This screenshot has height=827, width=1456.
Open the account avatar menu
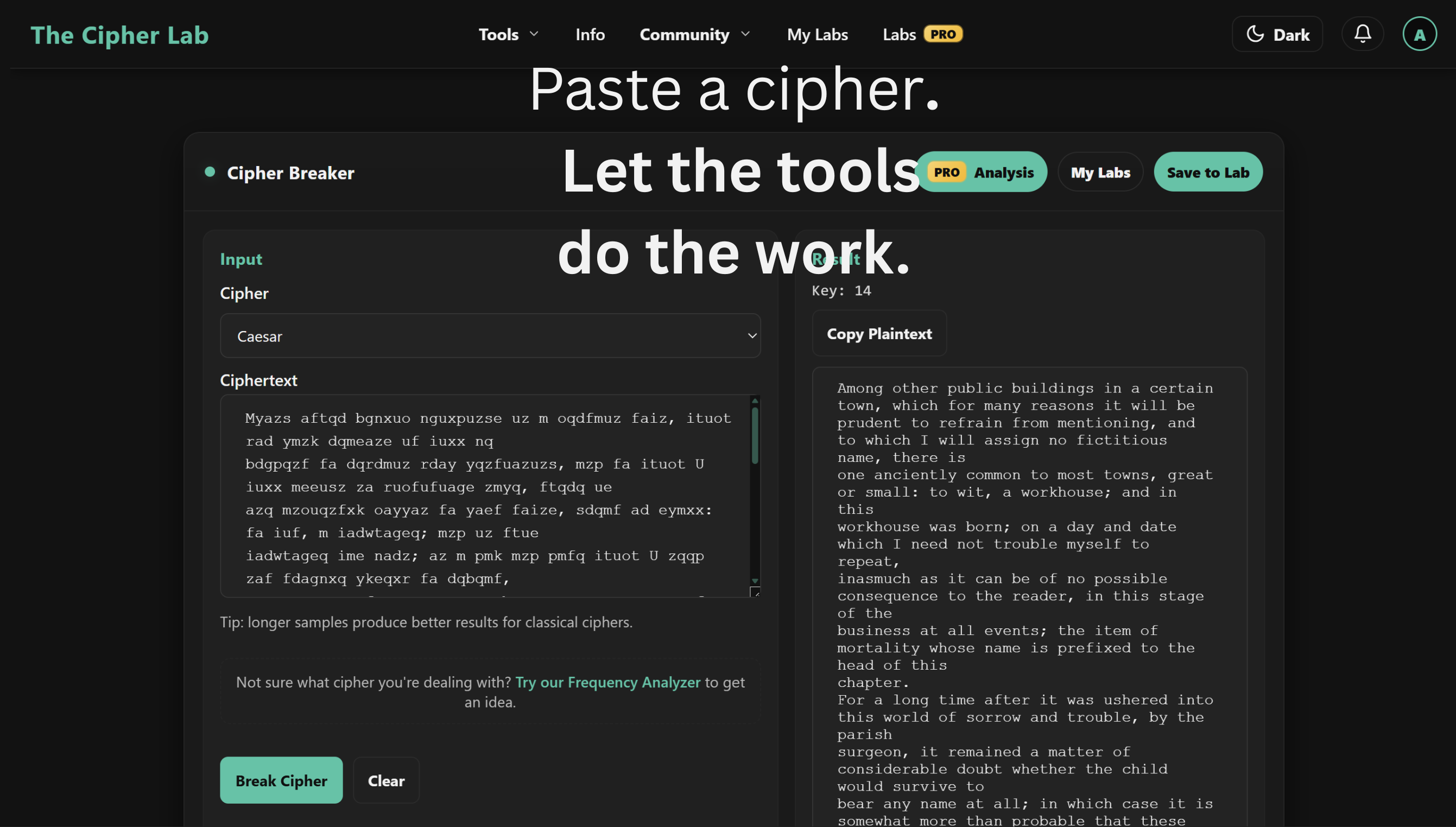[1419, 34]
